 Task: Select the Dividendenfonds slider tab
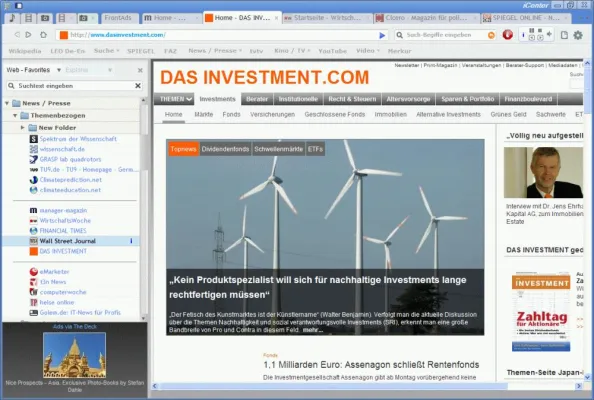pyautogui.click(x=225, y=149)
